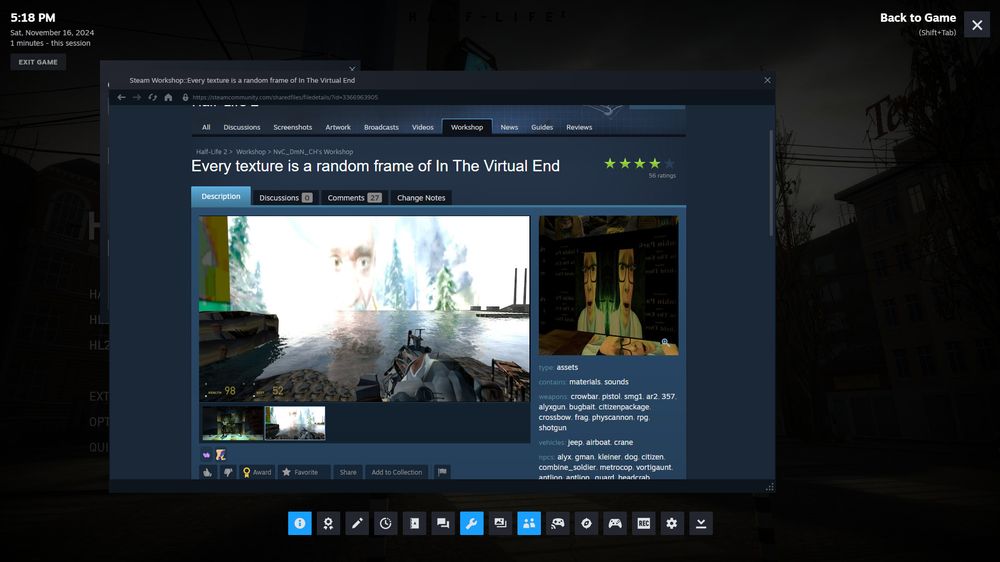The width and height of the screenshot is (1000, 562).
Task: Switch to the Comments 27 tab
Action: (354, 198)
